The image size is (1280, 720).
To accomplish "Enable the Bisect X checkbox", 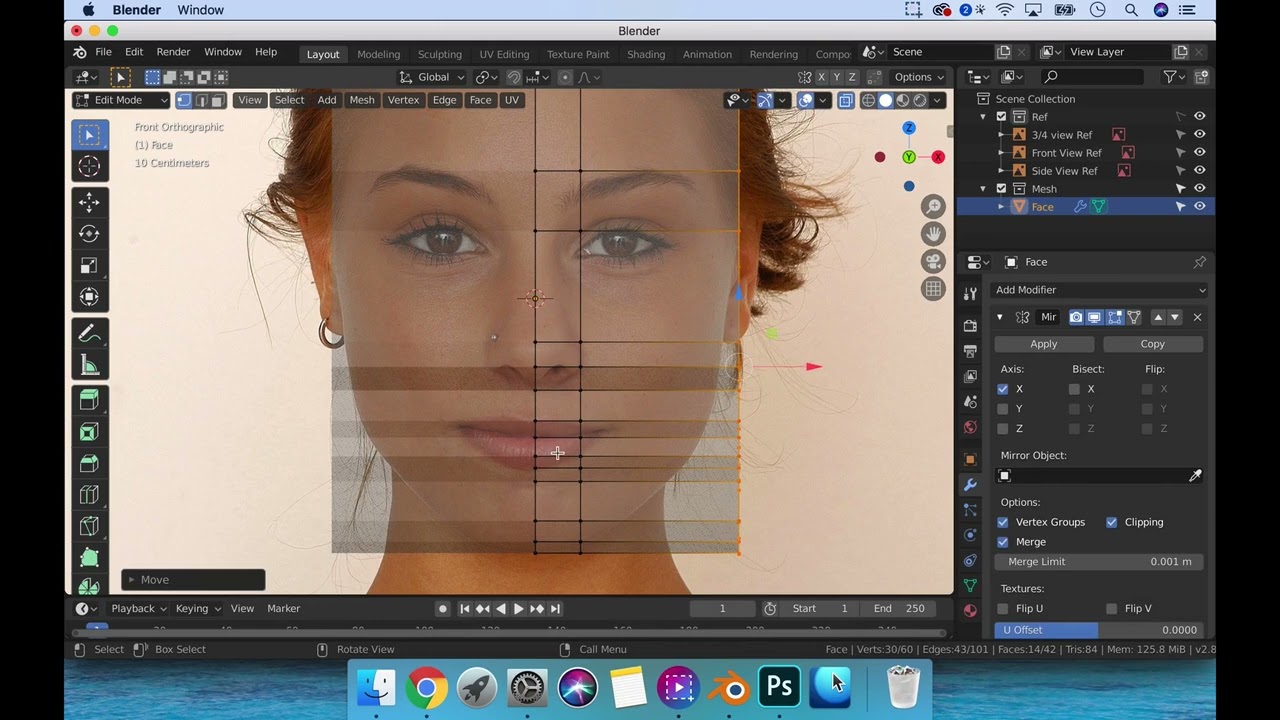I will tap(1074, 389).
